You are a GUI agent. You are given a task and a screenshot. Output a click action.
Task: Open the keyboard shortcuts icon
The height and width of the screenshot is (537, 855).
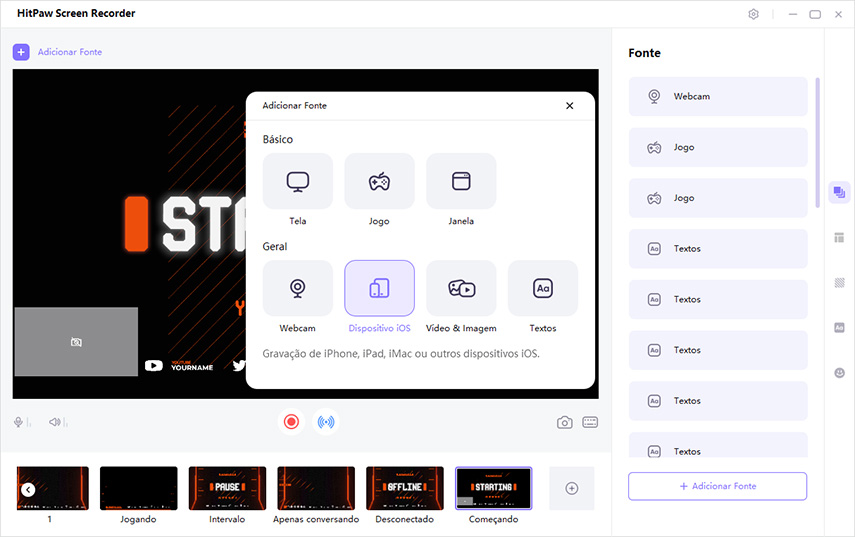click(590, 423)
